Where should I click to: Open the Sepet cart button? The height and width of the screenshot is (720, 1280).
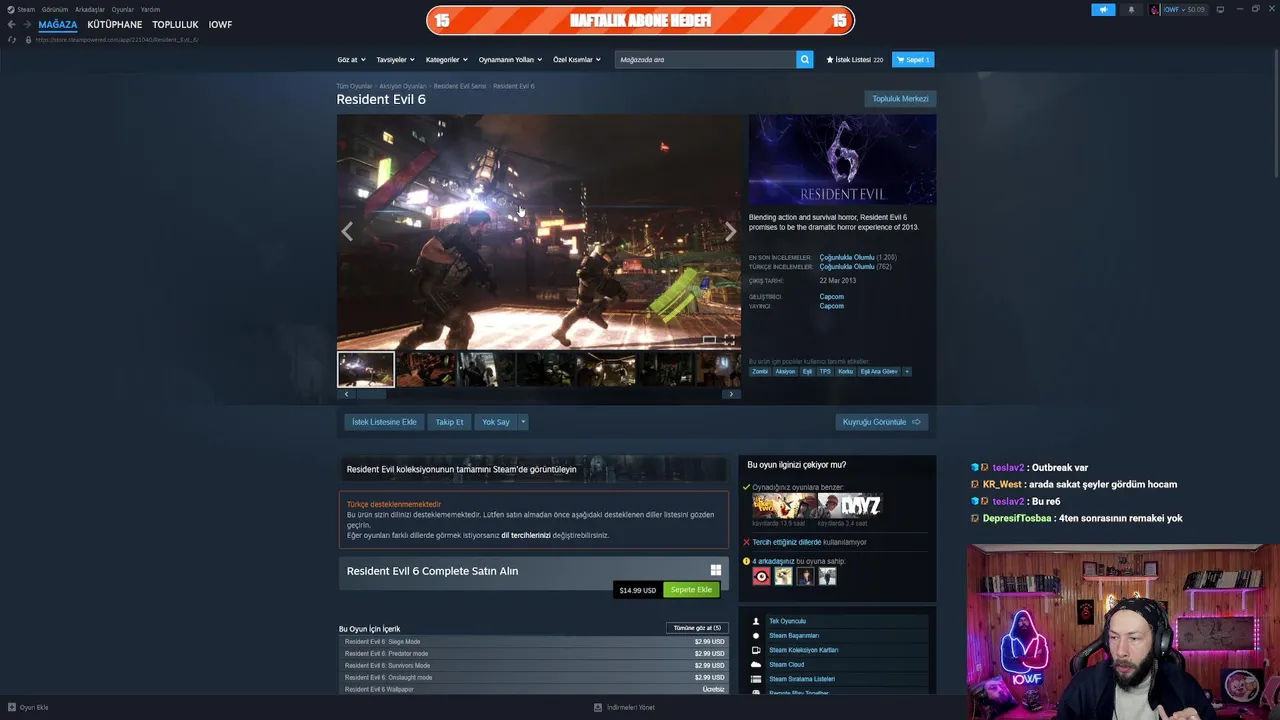point(913,60)
